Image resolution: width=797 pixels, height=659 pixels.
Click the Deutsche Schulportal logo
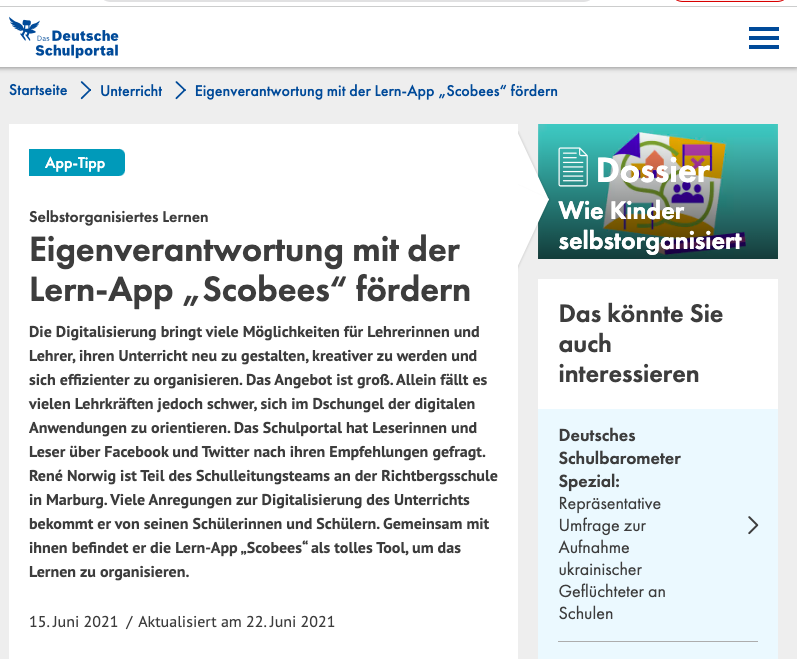tap(64, 37)
